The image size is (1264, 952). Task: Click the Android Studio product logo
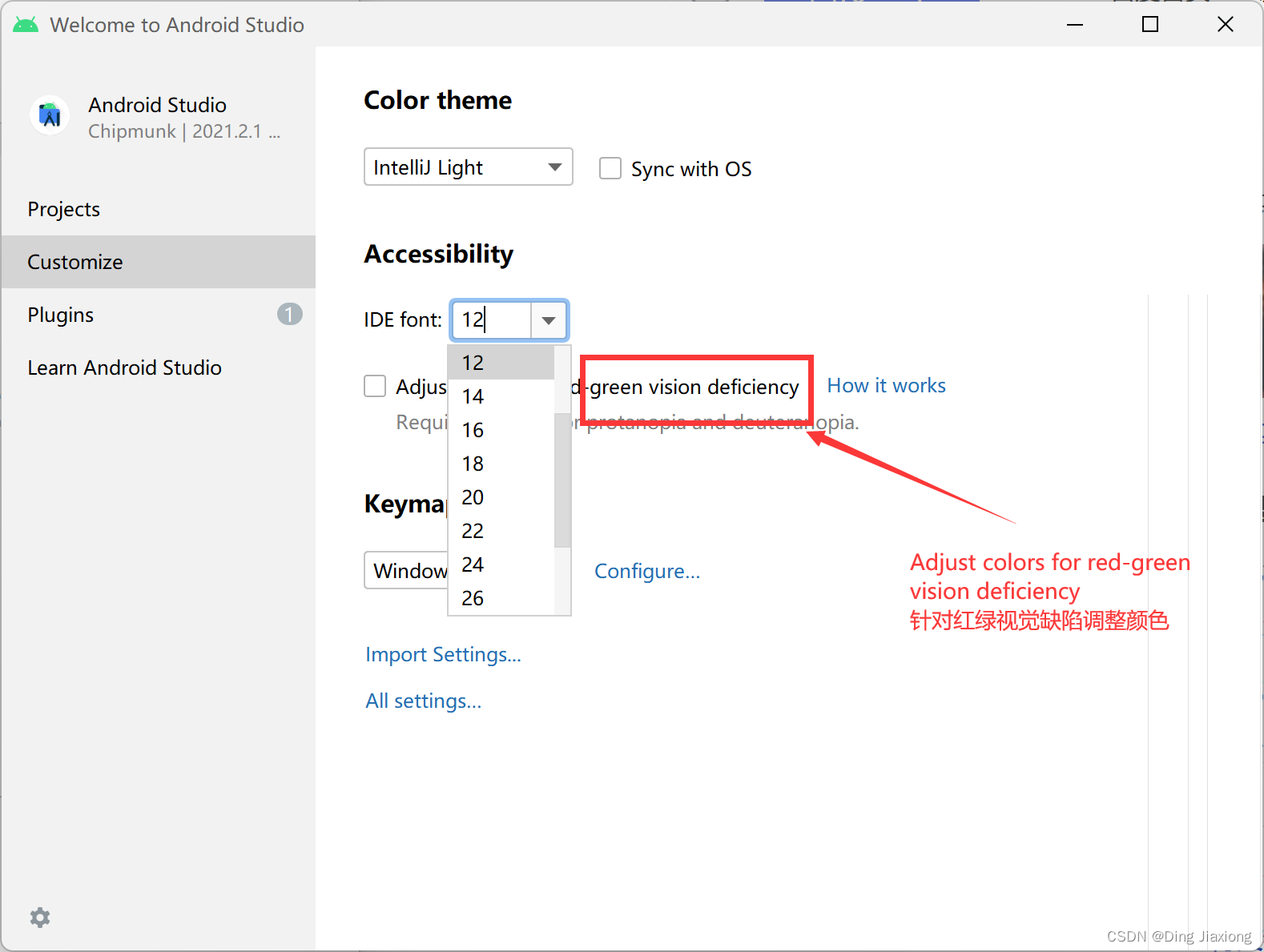tap(50, 116)
